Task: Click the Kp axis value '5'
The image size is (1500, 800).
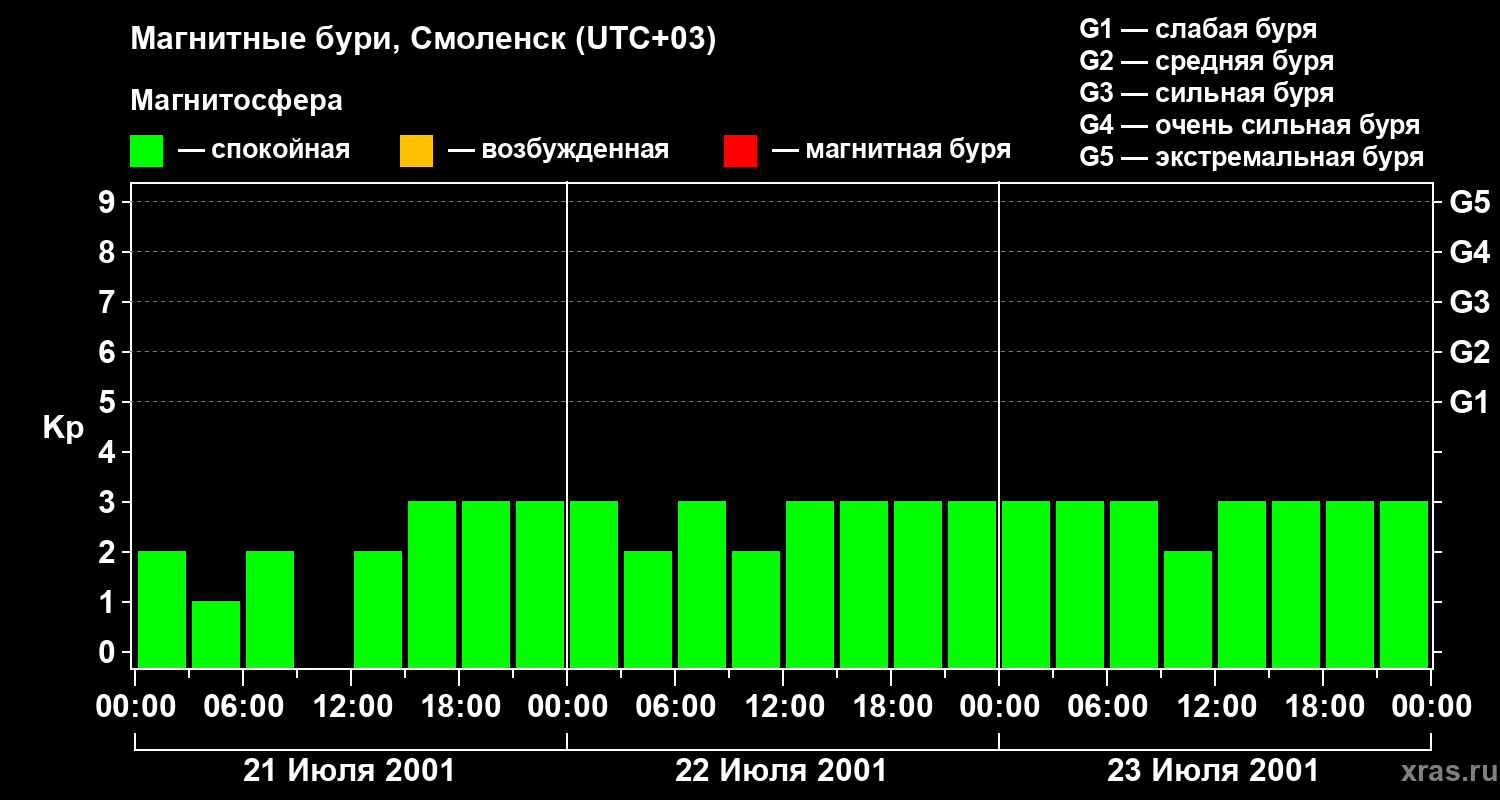Action: tap(109, 402)
